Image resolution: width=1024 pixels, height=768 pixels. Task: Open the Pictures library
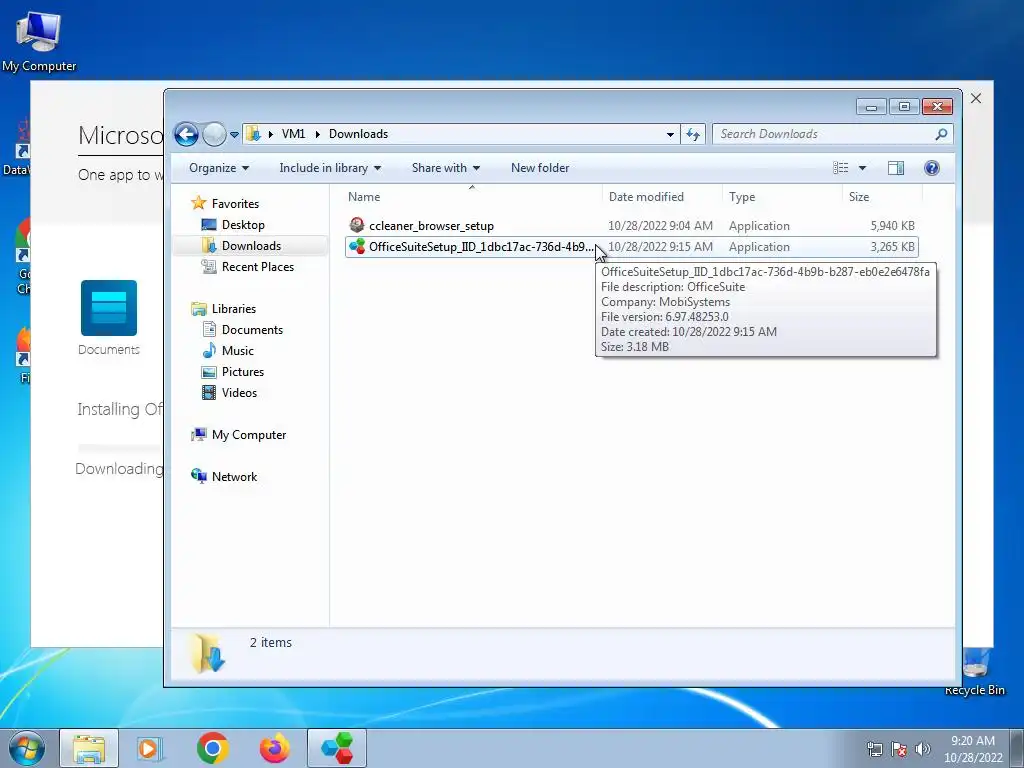pyautogui.click(x=242, y=372)
